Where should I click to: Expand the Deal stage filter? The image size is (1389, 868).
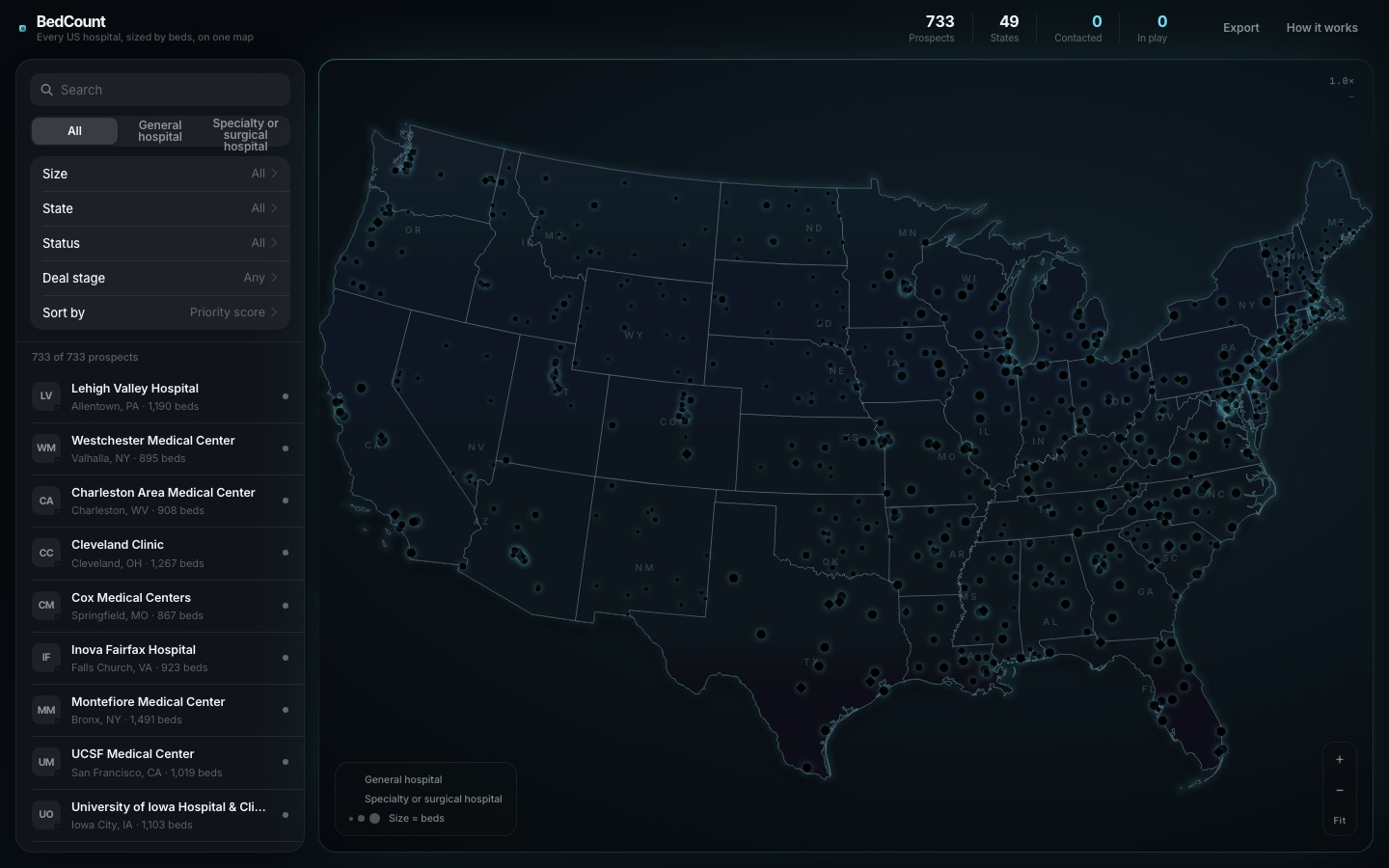(160, 278)
